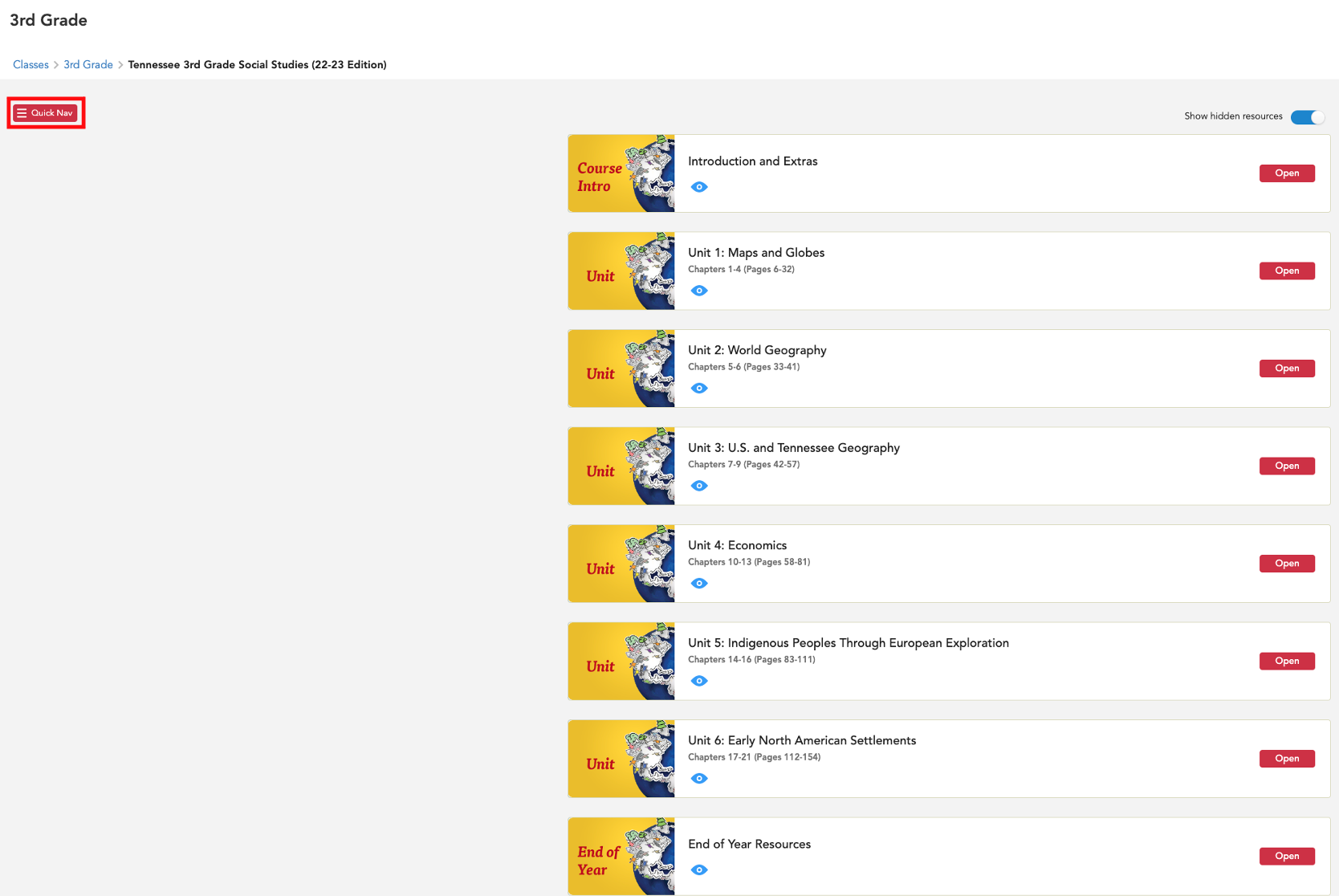
Task: Click the 'Show hidden resources' label
Action: coord(1233,116)
